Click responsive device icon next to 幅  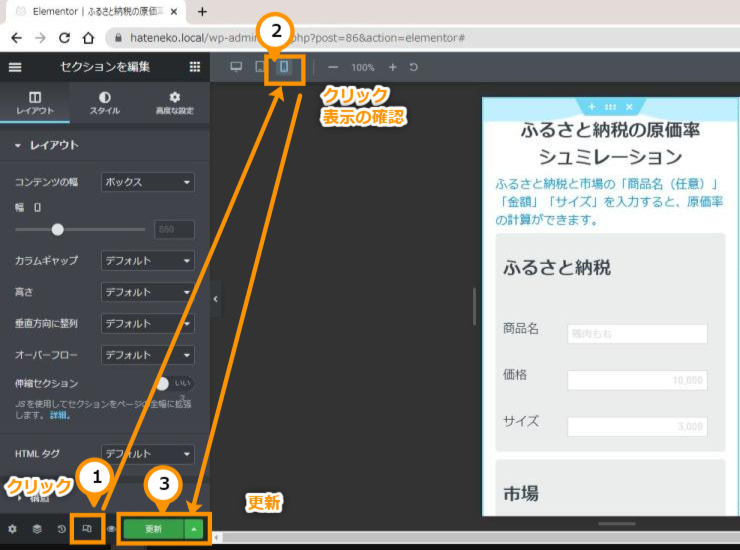37,207
